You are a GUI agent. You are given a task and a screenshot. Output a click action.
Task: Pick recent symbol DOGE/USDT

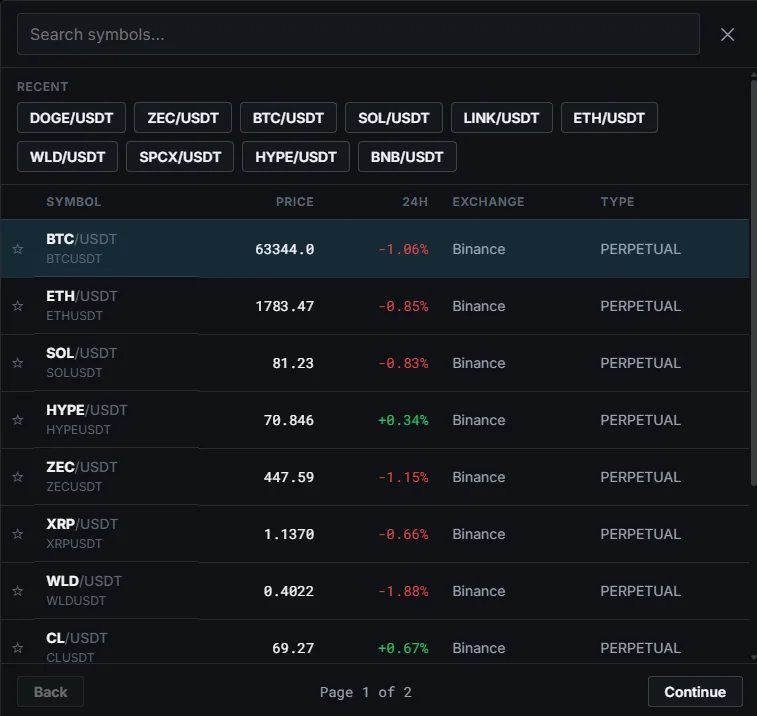pyautogui.click(x=71, y=117)
